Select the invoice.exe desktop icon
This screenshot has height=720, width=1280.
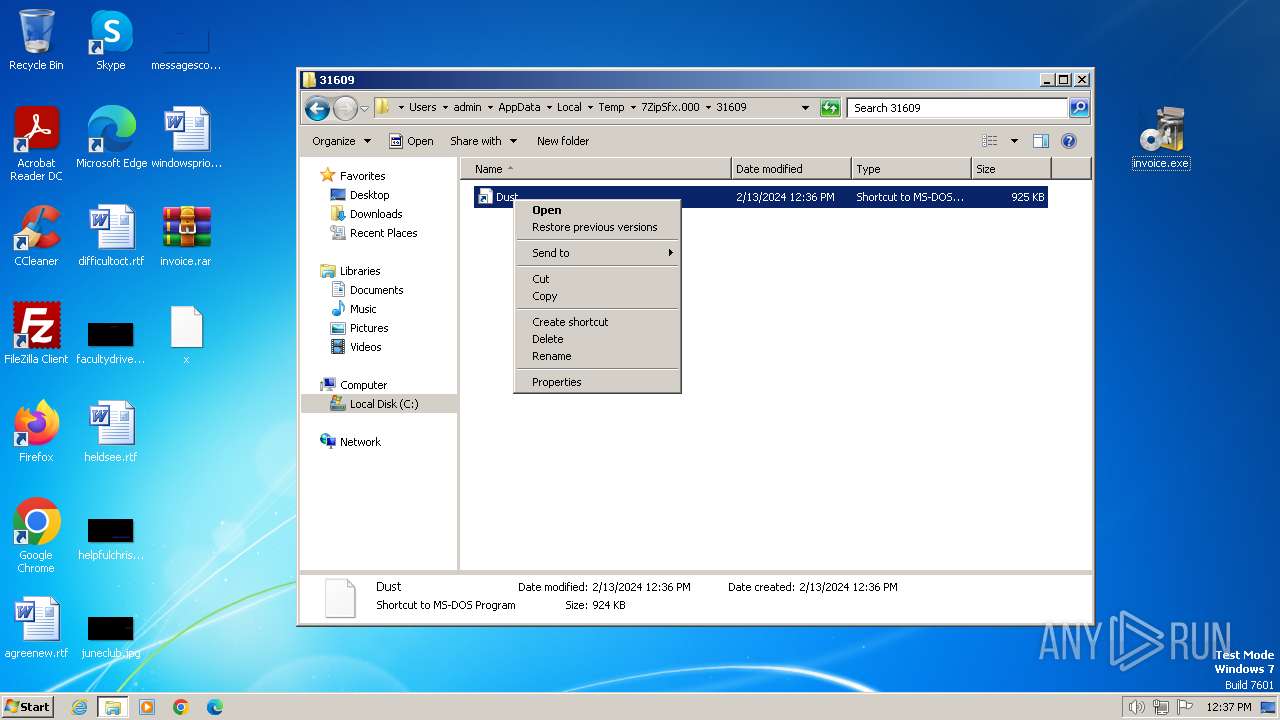tap(1161, 138)
